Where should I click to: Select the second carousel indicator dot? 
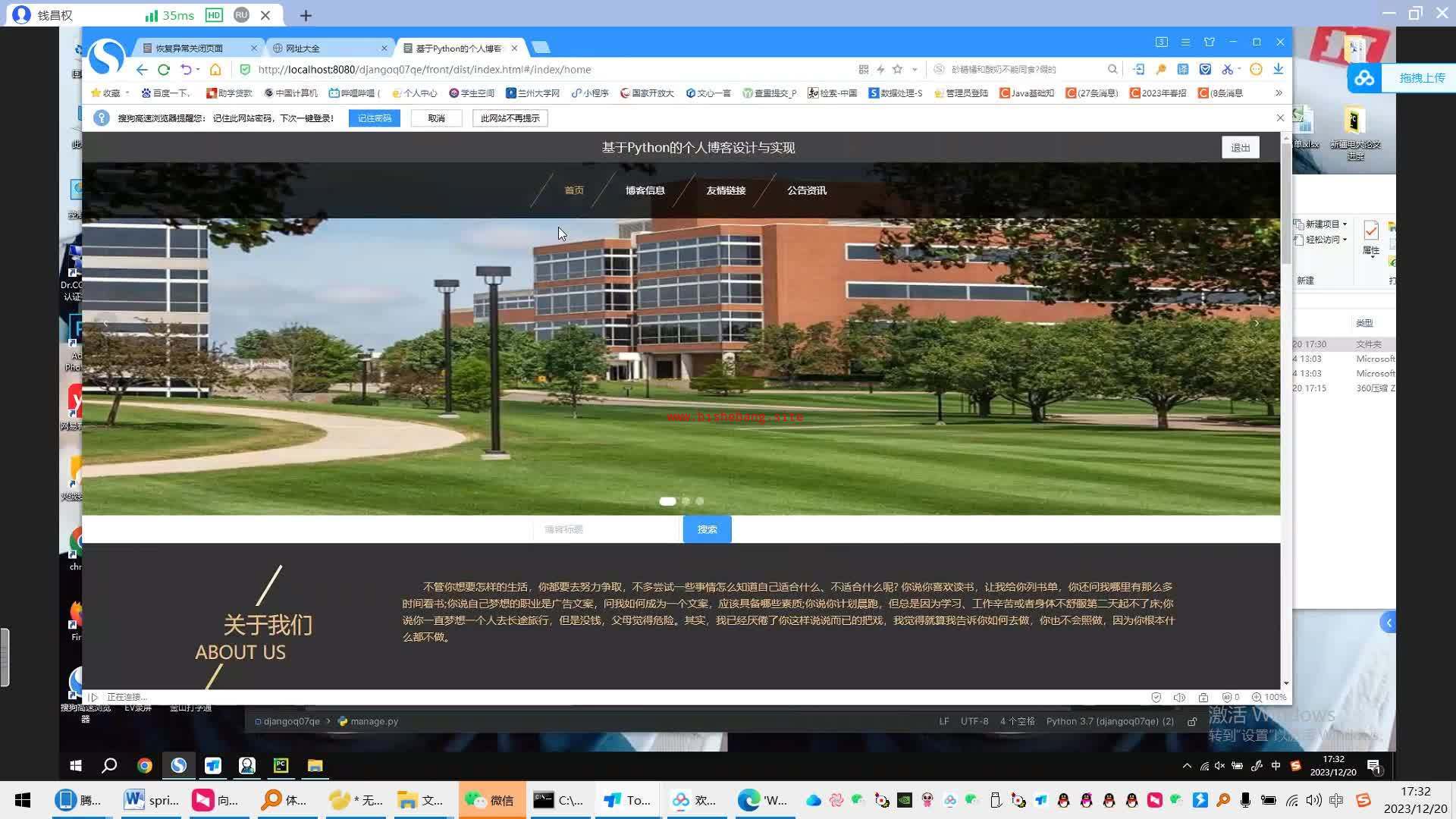coord(686,501)
